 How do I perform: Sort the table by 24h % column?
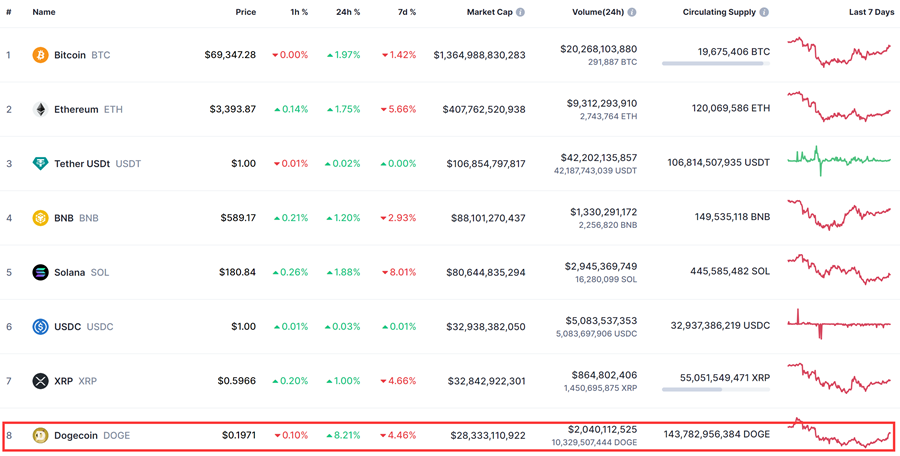(x=346, y=13)
